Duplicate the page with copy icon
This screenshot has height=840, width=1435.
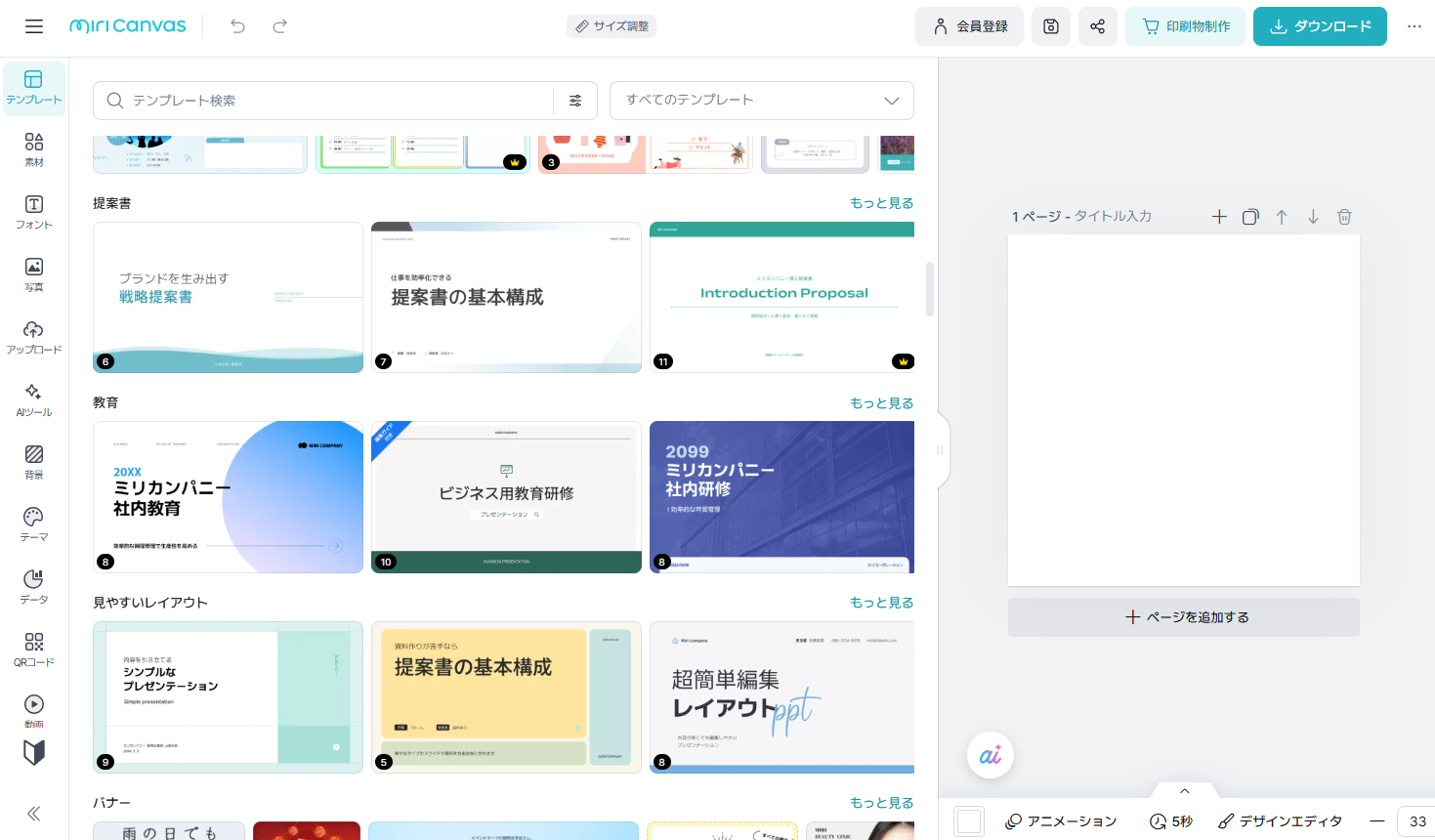[x=1250, y=217]
